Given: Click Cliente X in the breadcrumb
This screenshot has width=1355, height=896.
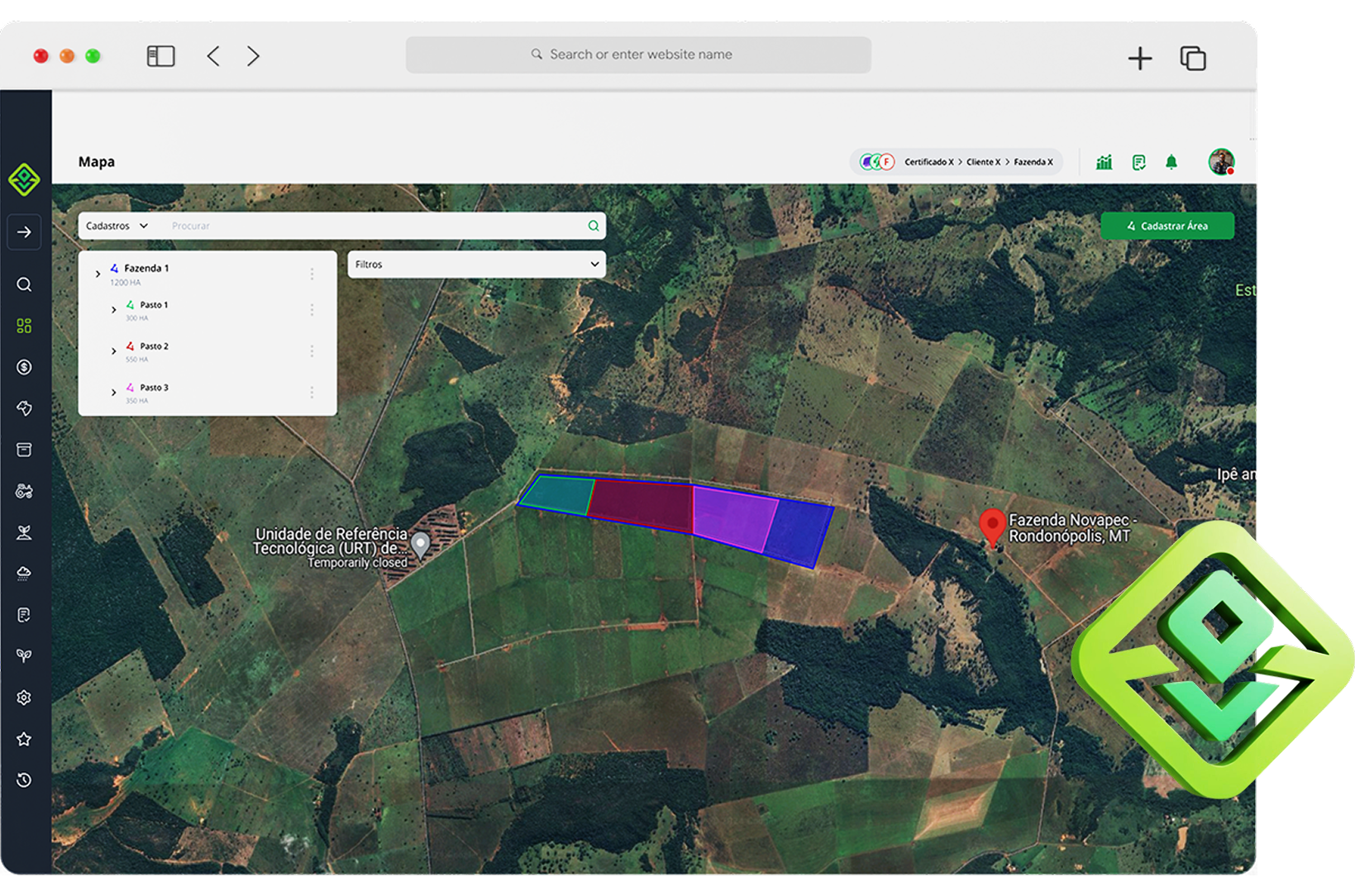Looking at the screenshot, I should click(x=983, y=162).
